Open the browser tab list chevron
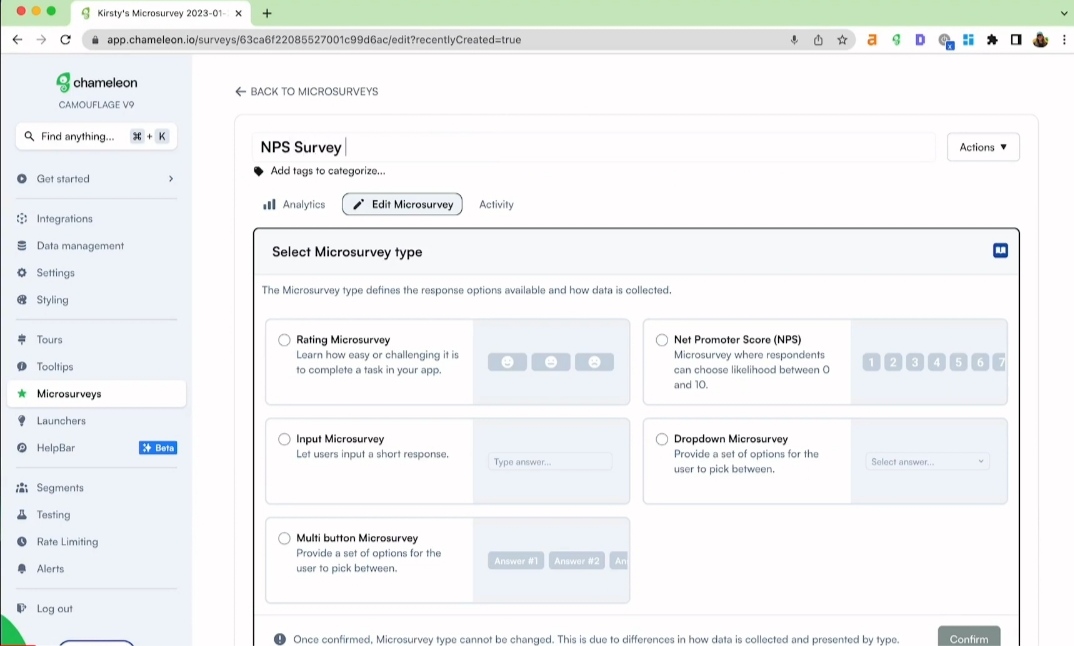The width and height of the screenshot is (1074, 646). (x=1064, y=13)
